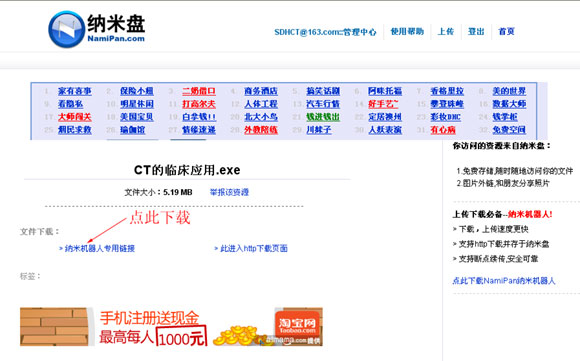This screenshot has height=361, width=580.
Task: Click the brick wall image in banner
Action: 54,327
